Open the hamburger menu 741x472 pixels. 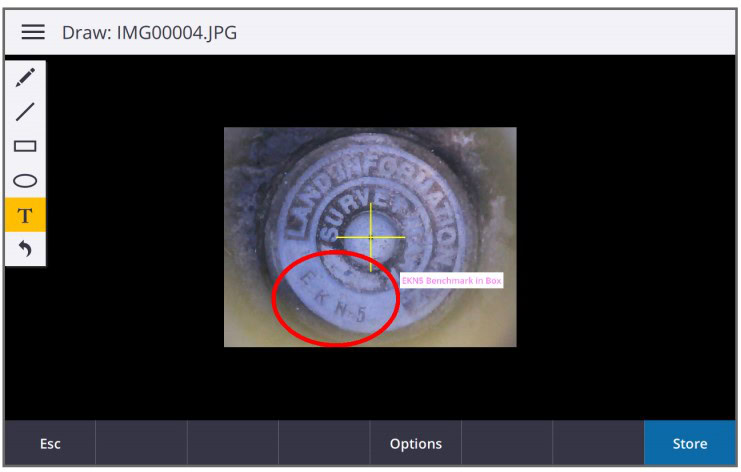point(33,32)
